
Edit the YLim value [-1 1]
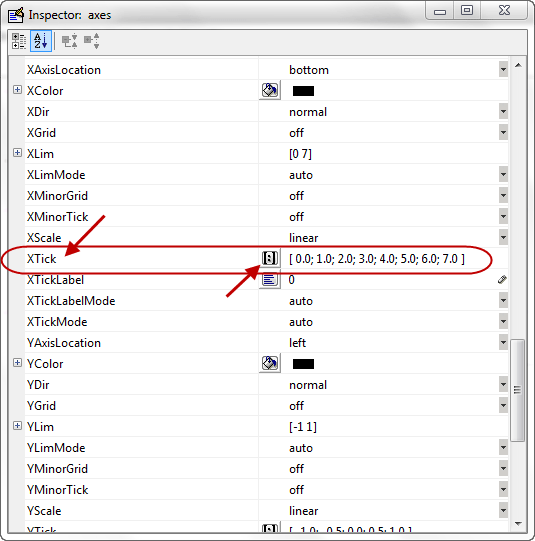point(303,427)
